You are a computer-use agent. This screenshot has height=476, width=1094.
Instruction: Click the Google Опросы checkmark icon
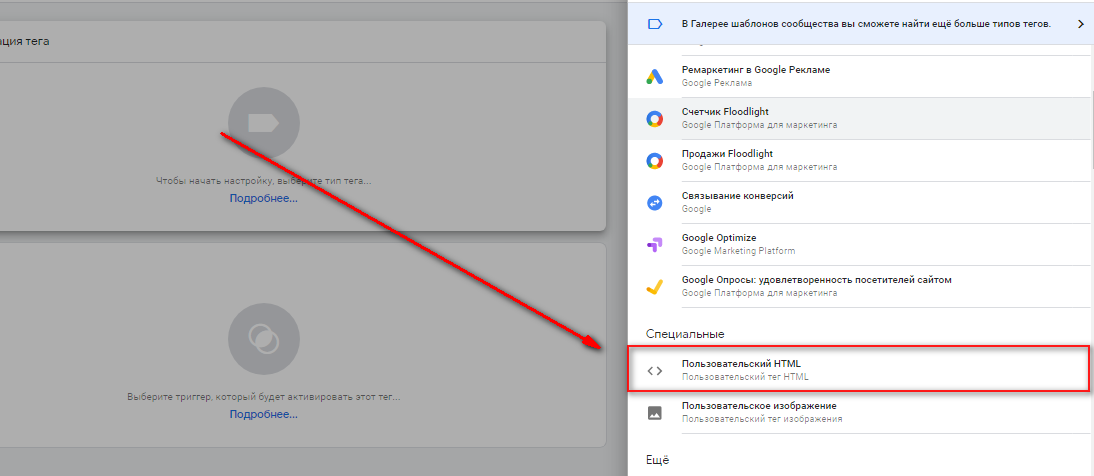click(x=654, y=287)
